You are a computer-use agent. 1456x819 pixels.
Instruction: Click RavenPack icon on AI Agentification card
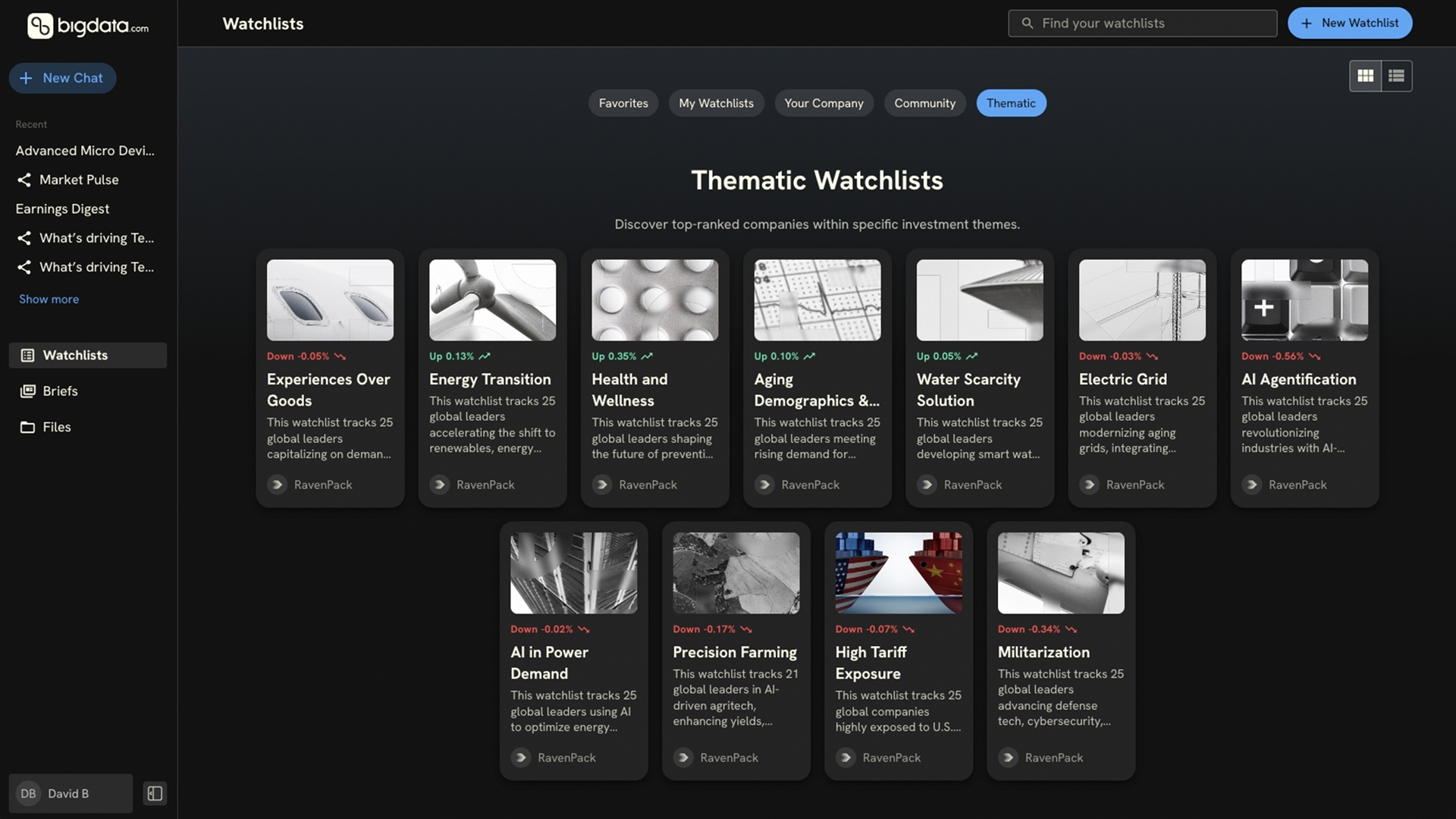click(x=1251, y=485)
